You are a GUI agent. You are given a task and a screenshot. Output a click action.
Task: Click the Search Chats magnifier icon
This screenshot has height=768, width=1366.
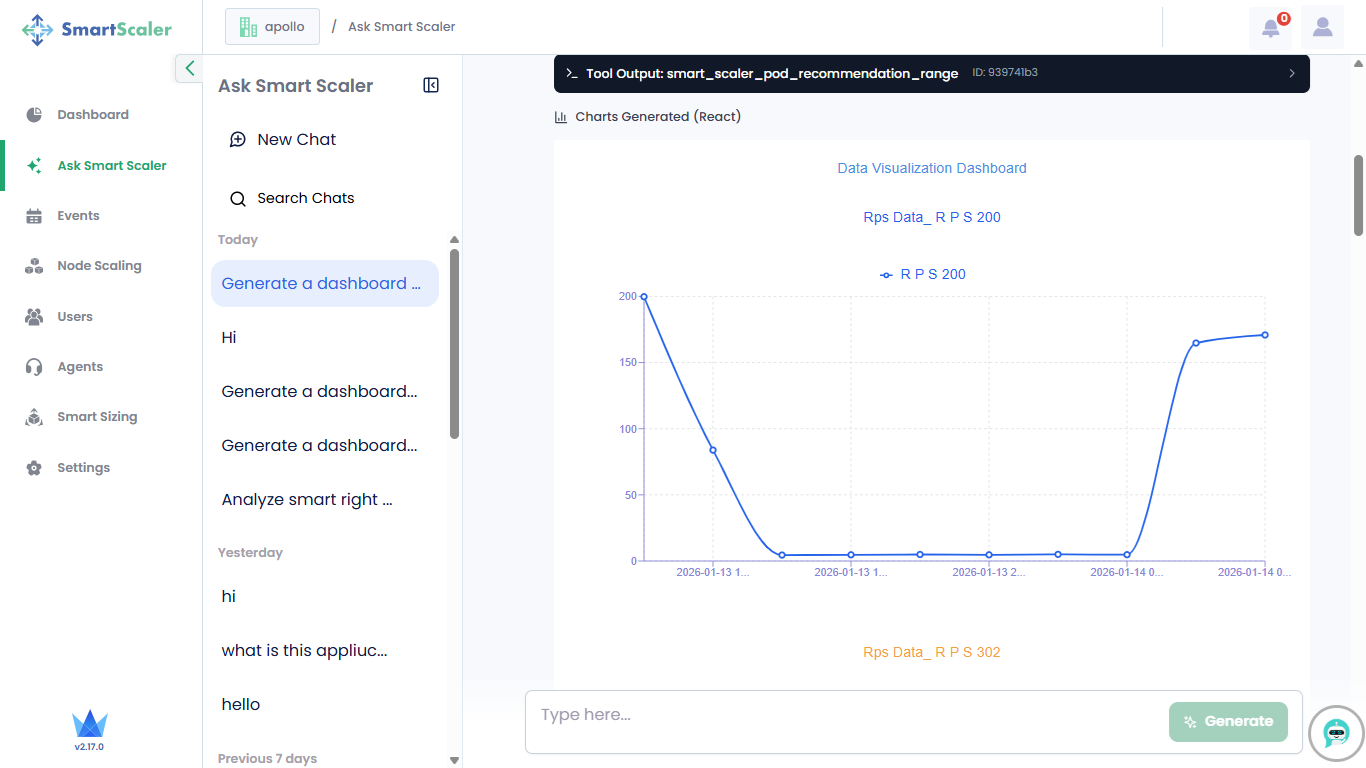point(238,199)
